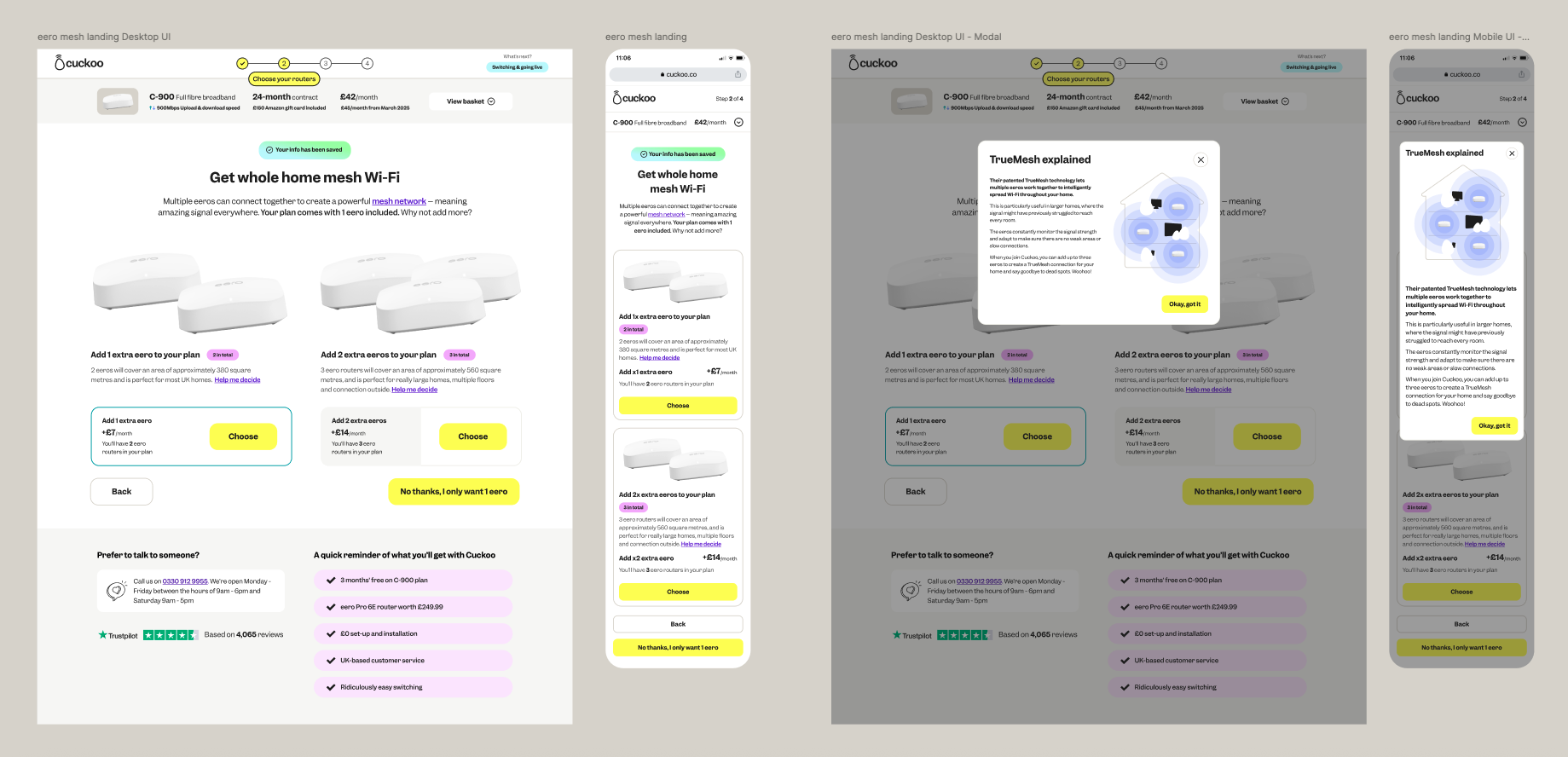Click the '3 in total' badge in Desktop UI

460,355
